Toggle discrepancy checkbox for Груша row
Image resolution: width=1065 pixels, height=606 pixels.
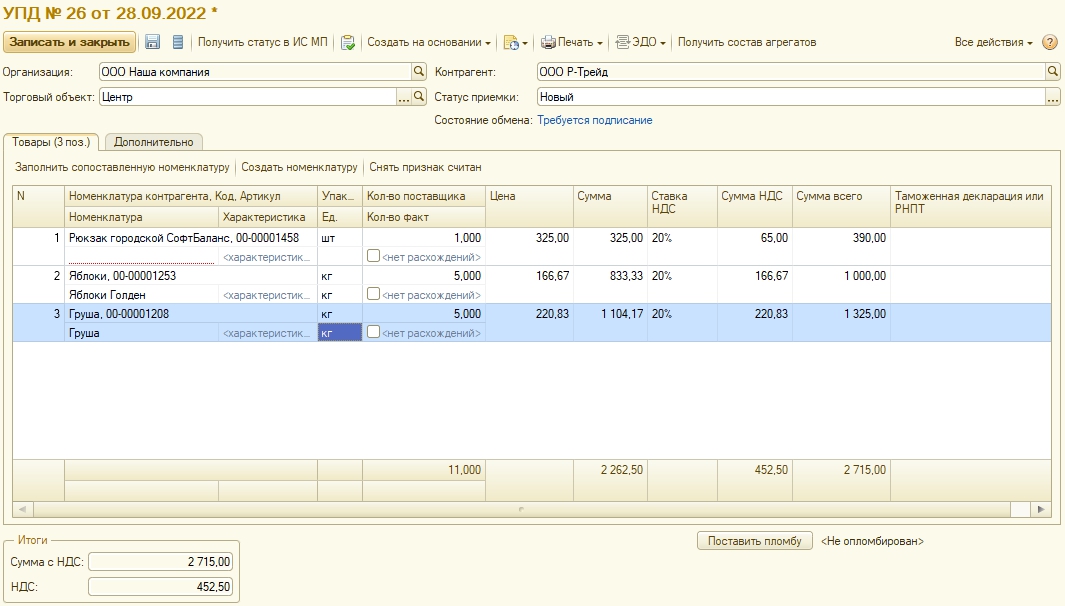373,332
